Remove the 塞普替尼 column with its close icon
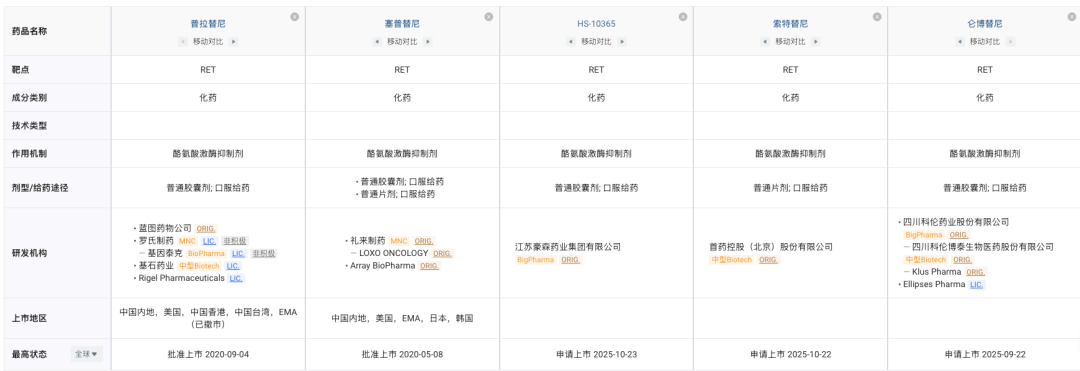 pos(488,17)
